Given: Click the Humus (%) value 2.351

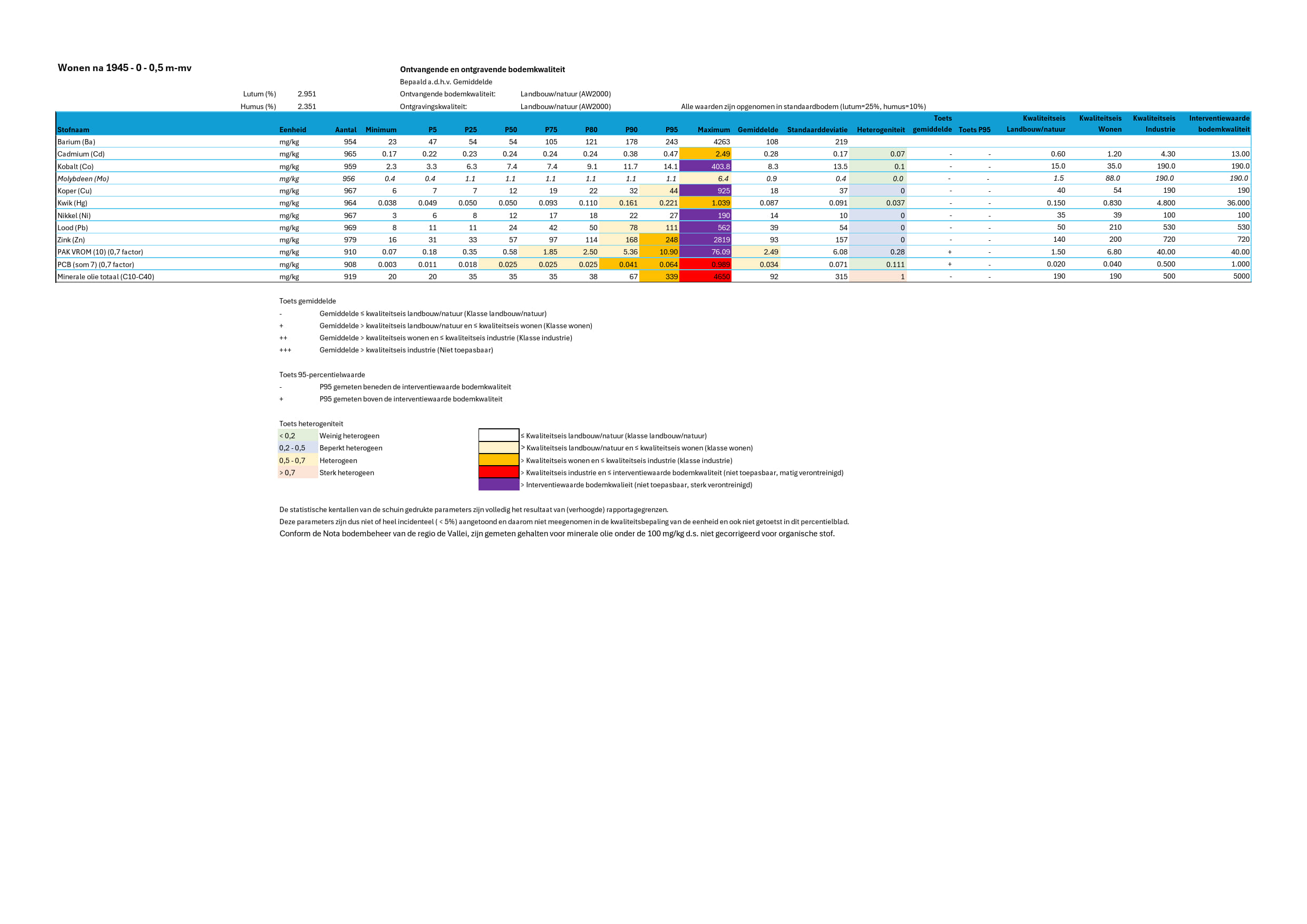Looking at the screenshot, I should point(306,106).
